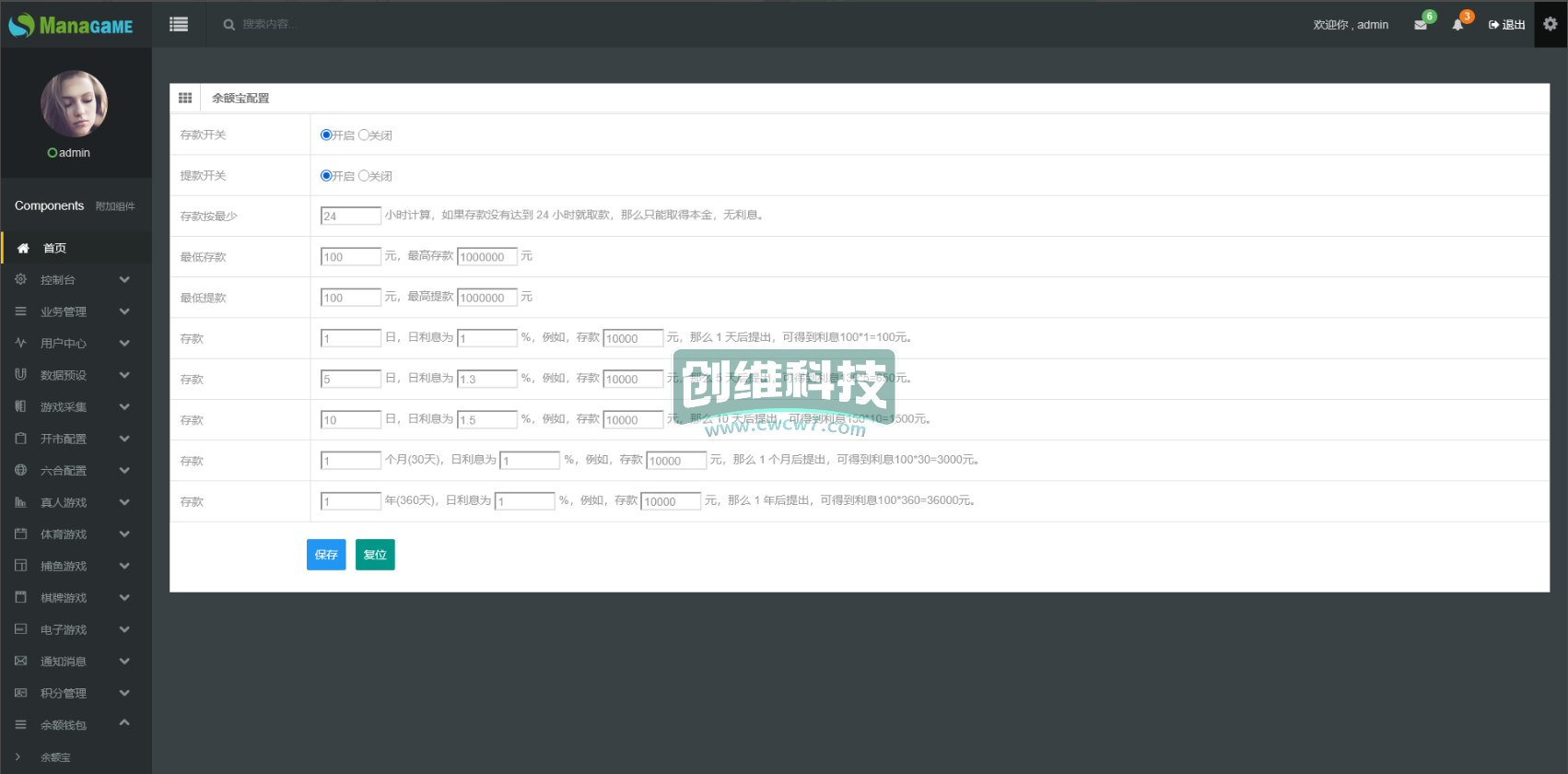Click the 复位 button

click(x=375, y=555)
